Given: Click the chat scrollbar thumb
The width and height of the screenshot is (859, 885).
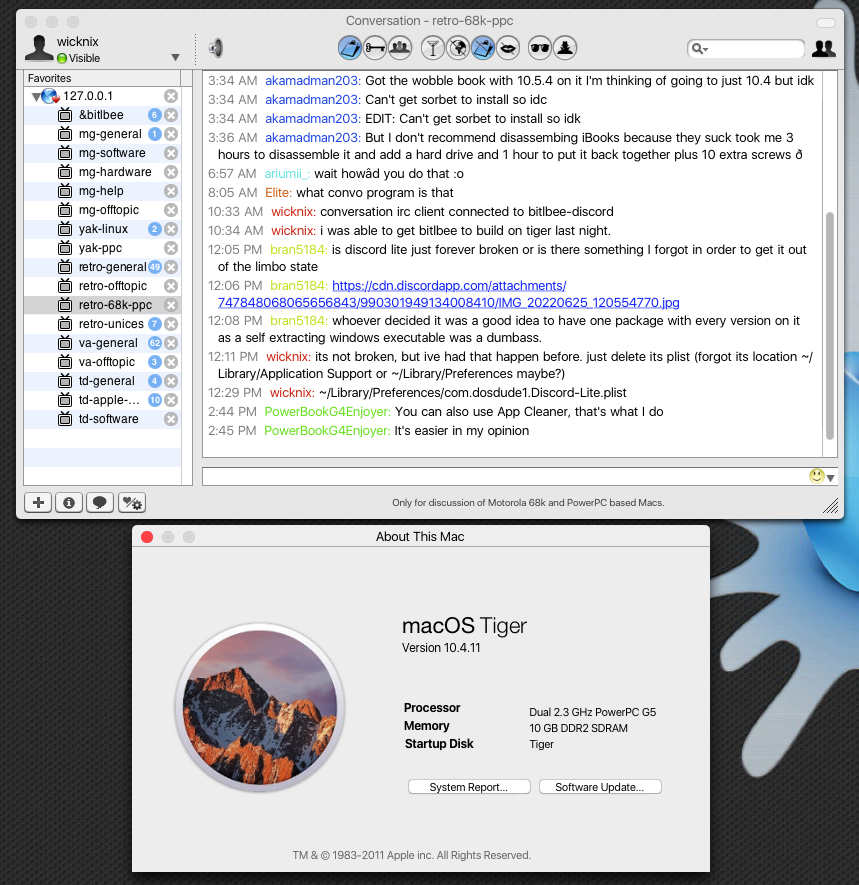Looking at the screenshot, I should (830, 326).
